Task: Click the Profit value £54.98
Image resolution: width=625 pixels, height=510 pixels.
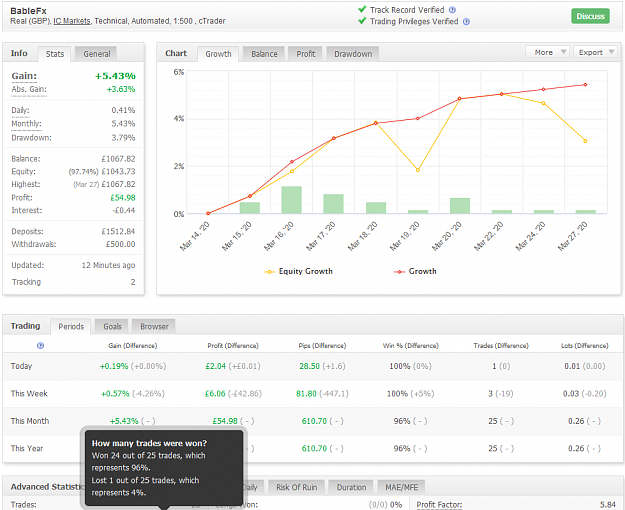Action: point(123,198)
